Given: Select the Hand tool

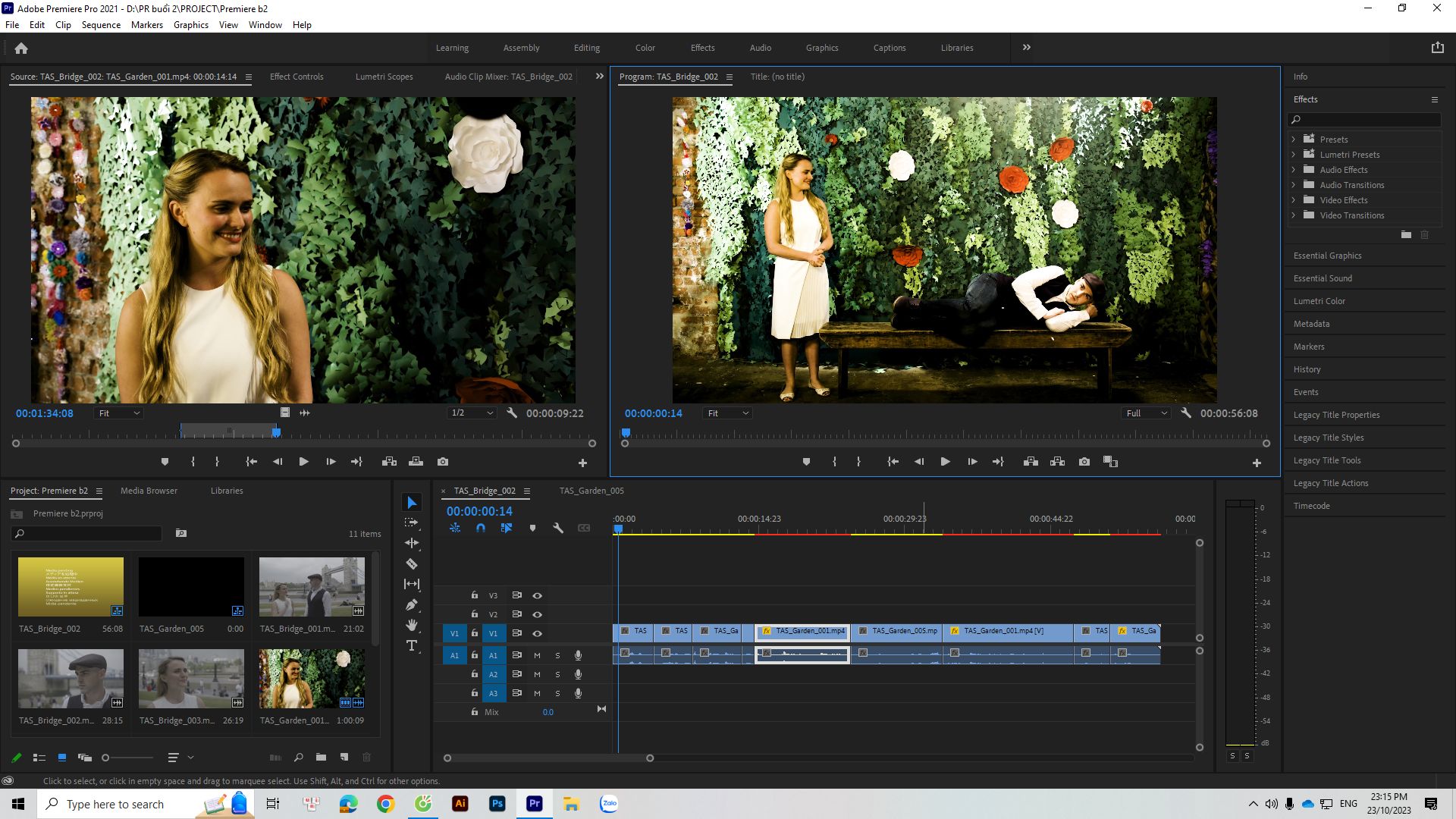Looking at the screenshot, I should [x=412, y=625].
